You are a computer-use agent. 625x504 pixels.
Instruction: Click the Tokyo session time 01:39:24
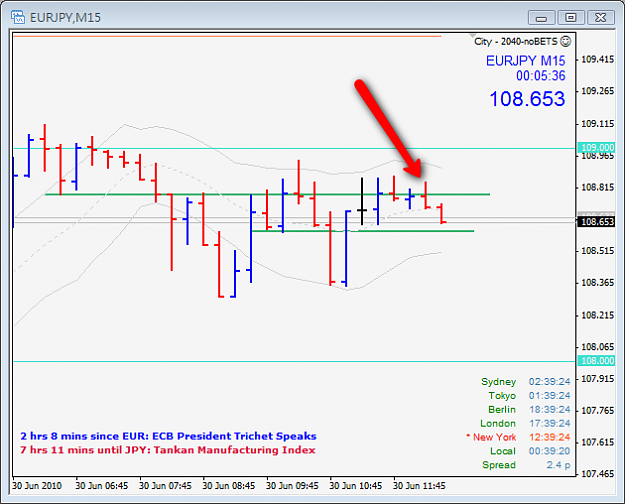pyautogui.click(x=549, y=396)
